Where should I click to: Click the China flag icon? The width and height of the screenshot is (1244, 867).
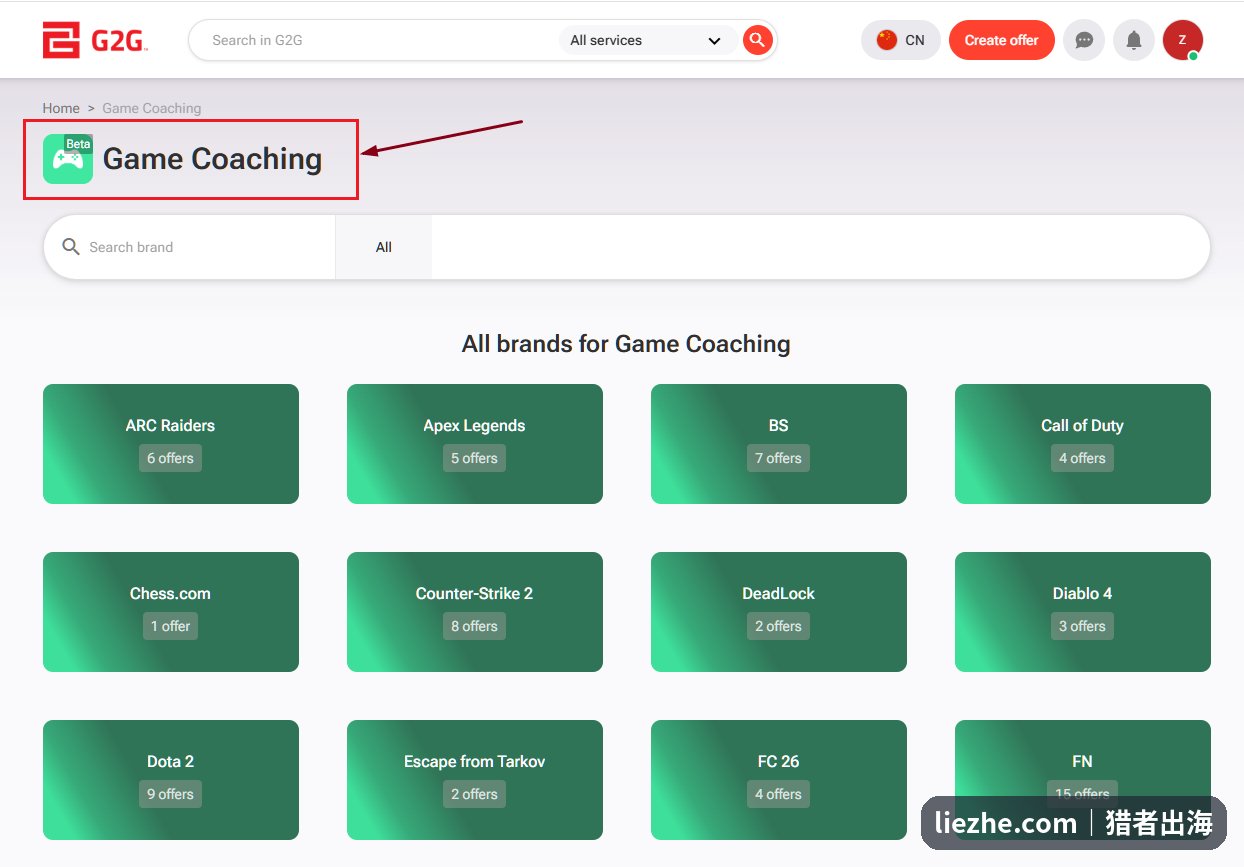point(886,40)
